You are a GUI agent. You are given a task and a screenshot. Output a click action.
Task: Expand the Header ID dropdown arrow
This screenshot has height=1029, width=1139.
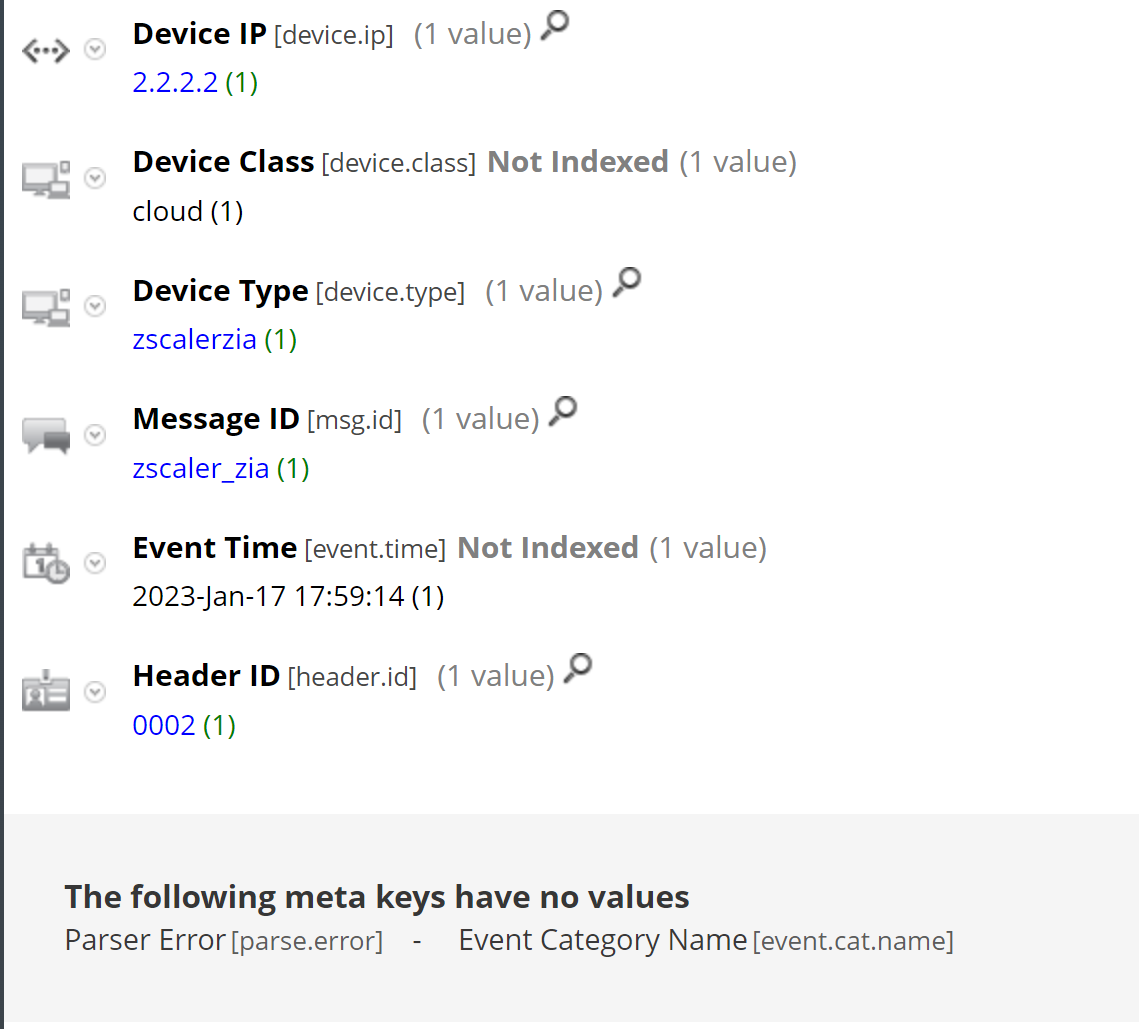coord(95,691)
